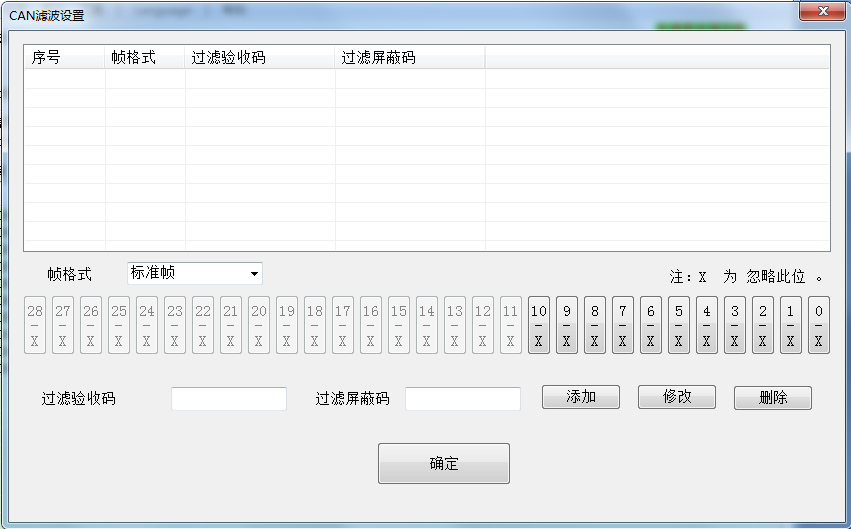
Task: Focus the 过滤验收码 input field
Action: click(x=229, y=399)
